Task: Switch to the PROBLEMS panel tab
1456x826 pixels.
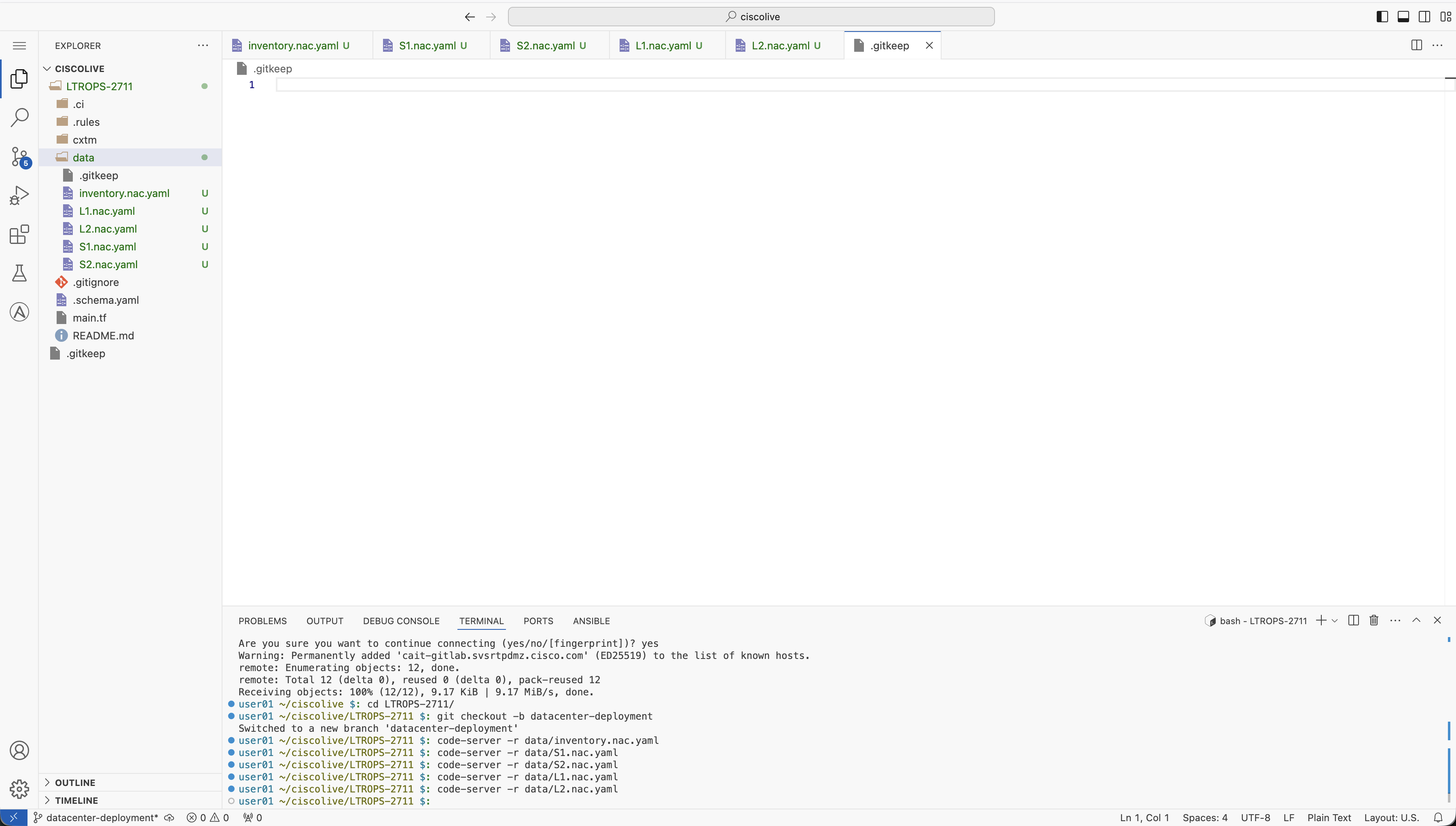Action: [x=262, y=621]
